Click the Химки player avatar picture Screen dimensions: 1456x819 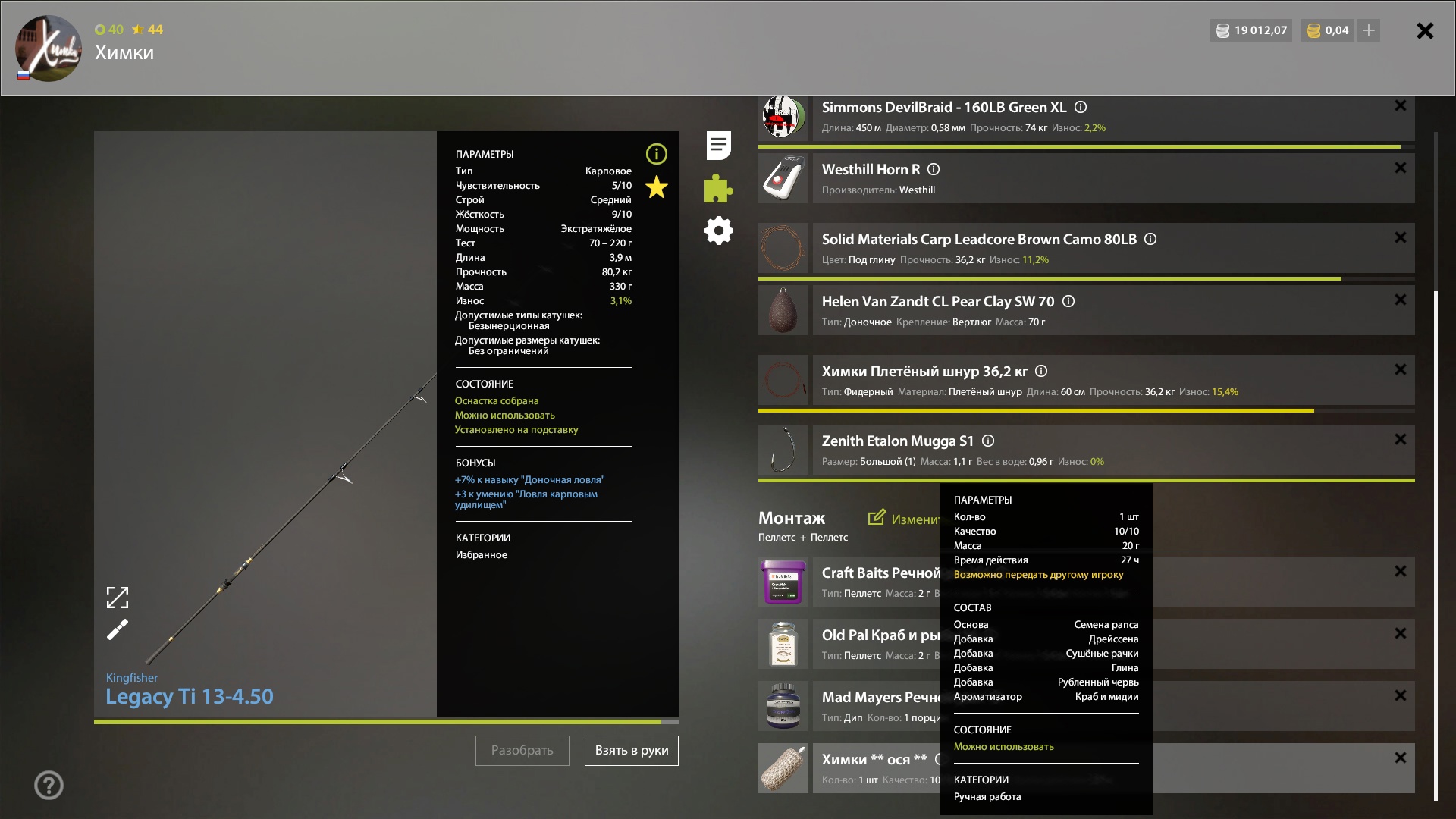(x=49, y=49)
